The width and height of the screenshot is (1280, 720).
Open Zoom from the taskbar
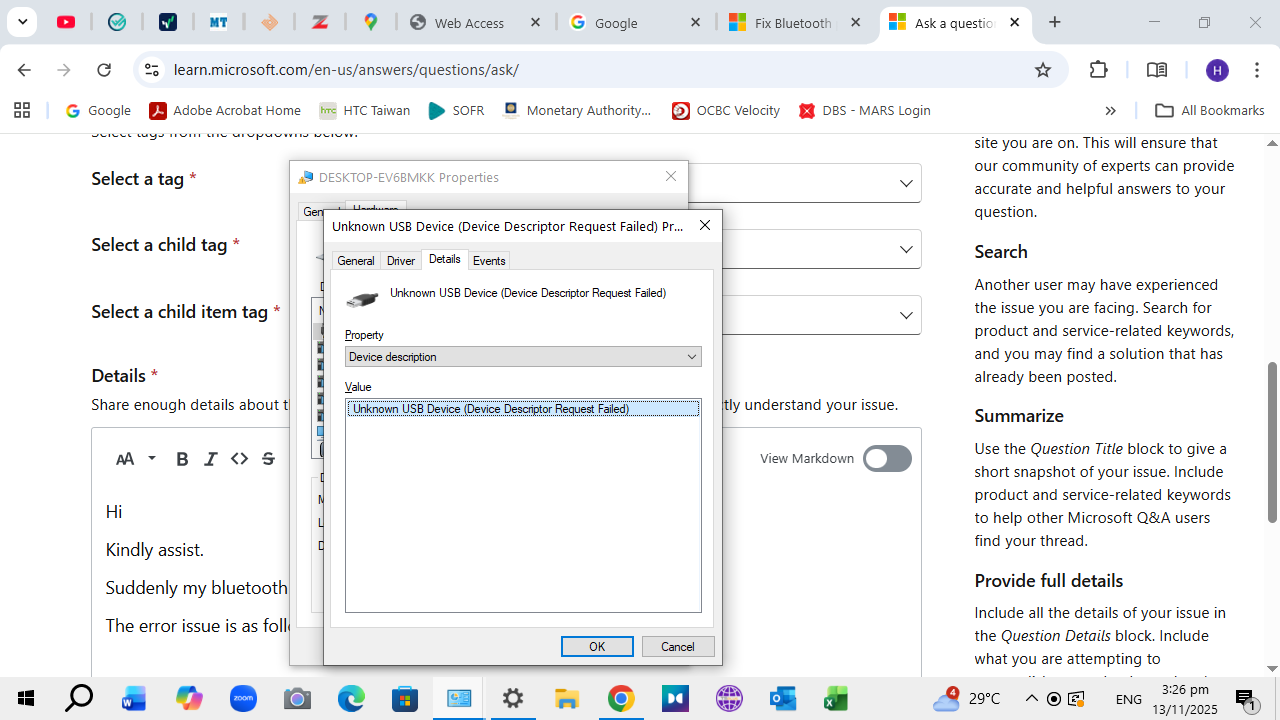click(x=243, y=698)
